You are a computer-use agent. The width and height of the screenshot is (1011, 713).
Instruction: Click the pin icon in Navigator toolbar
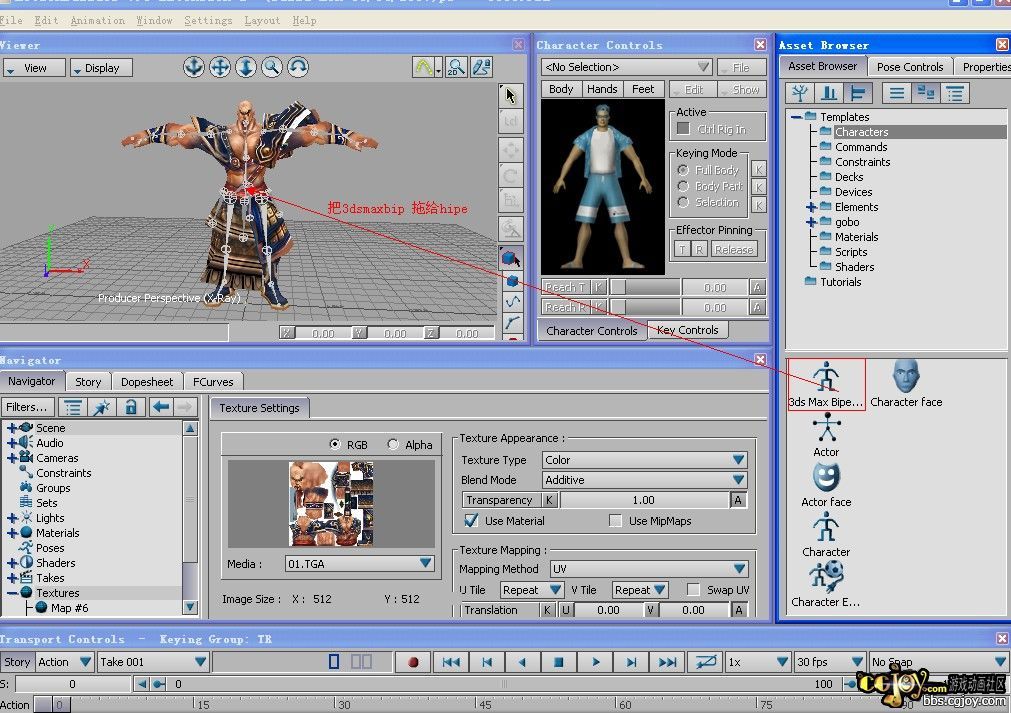pos(102,407)
